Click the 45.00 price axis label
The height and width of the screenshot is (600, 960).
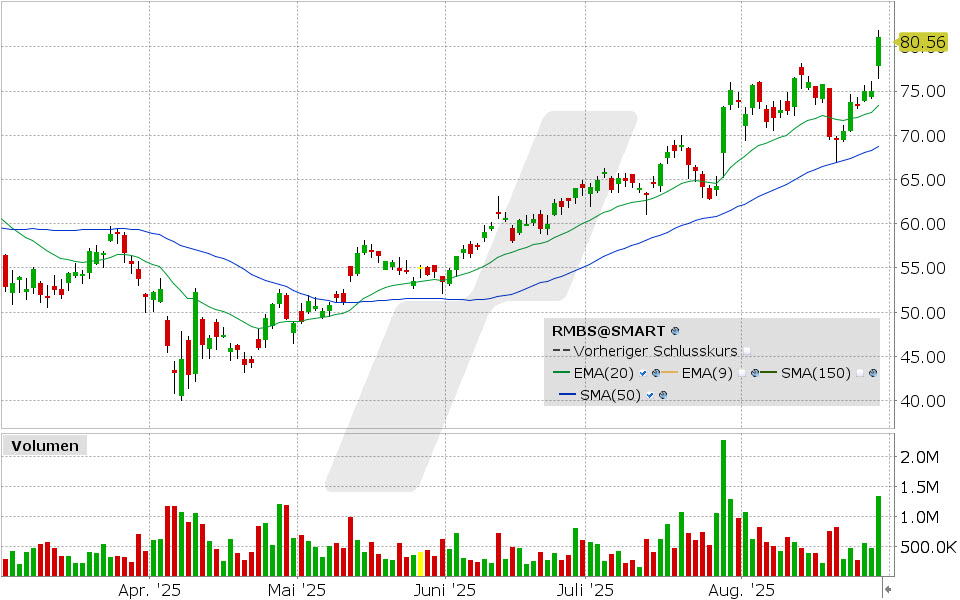[923, 357]
